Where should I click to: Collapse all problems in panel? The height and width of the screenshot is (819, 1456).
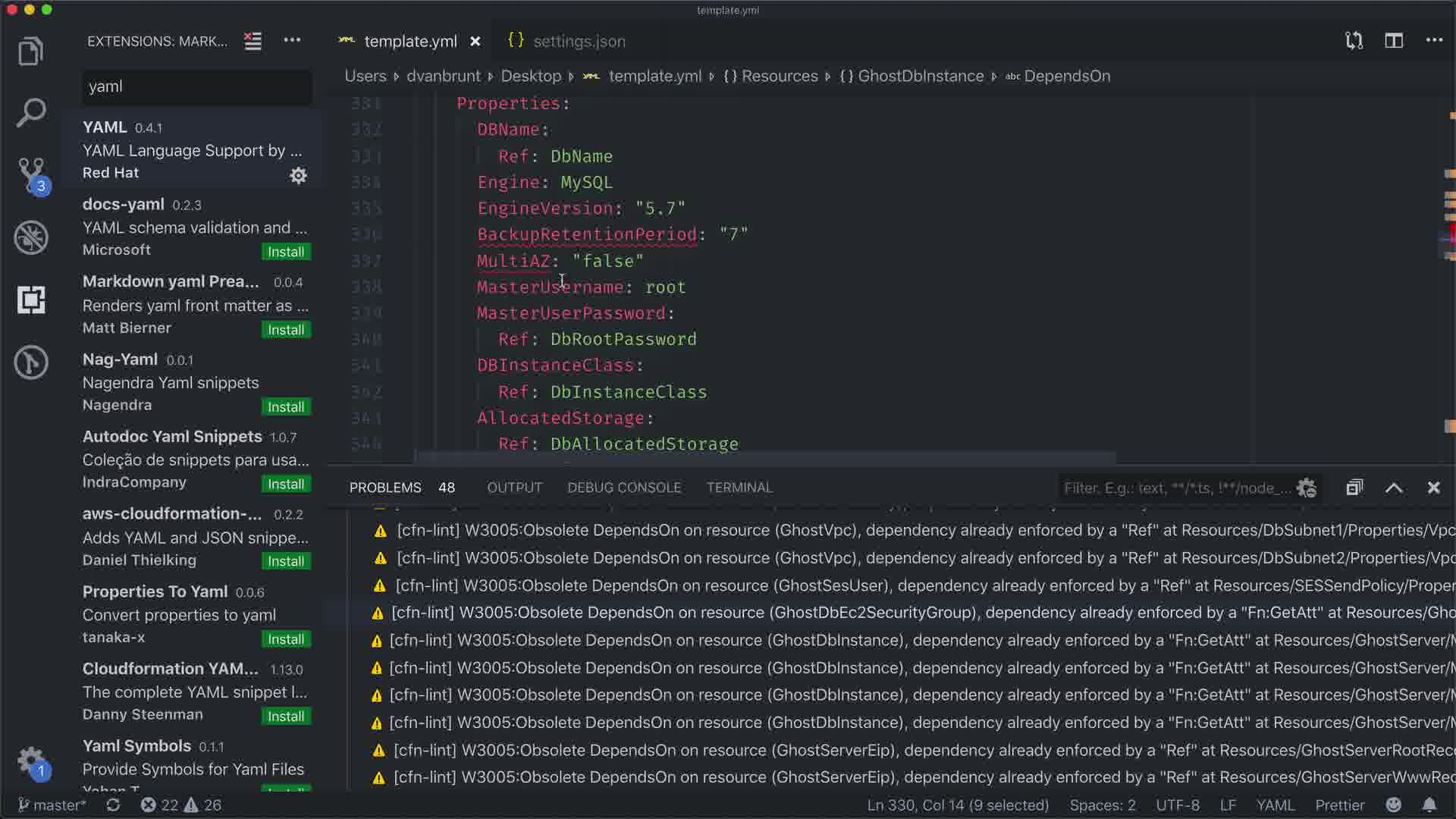(1354, 488)
